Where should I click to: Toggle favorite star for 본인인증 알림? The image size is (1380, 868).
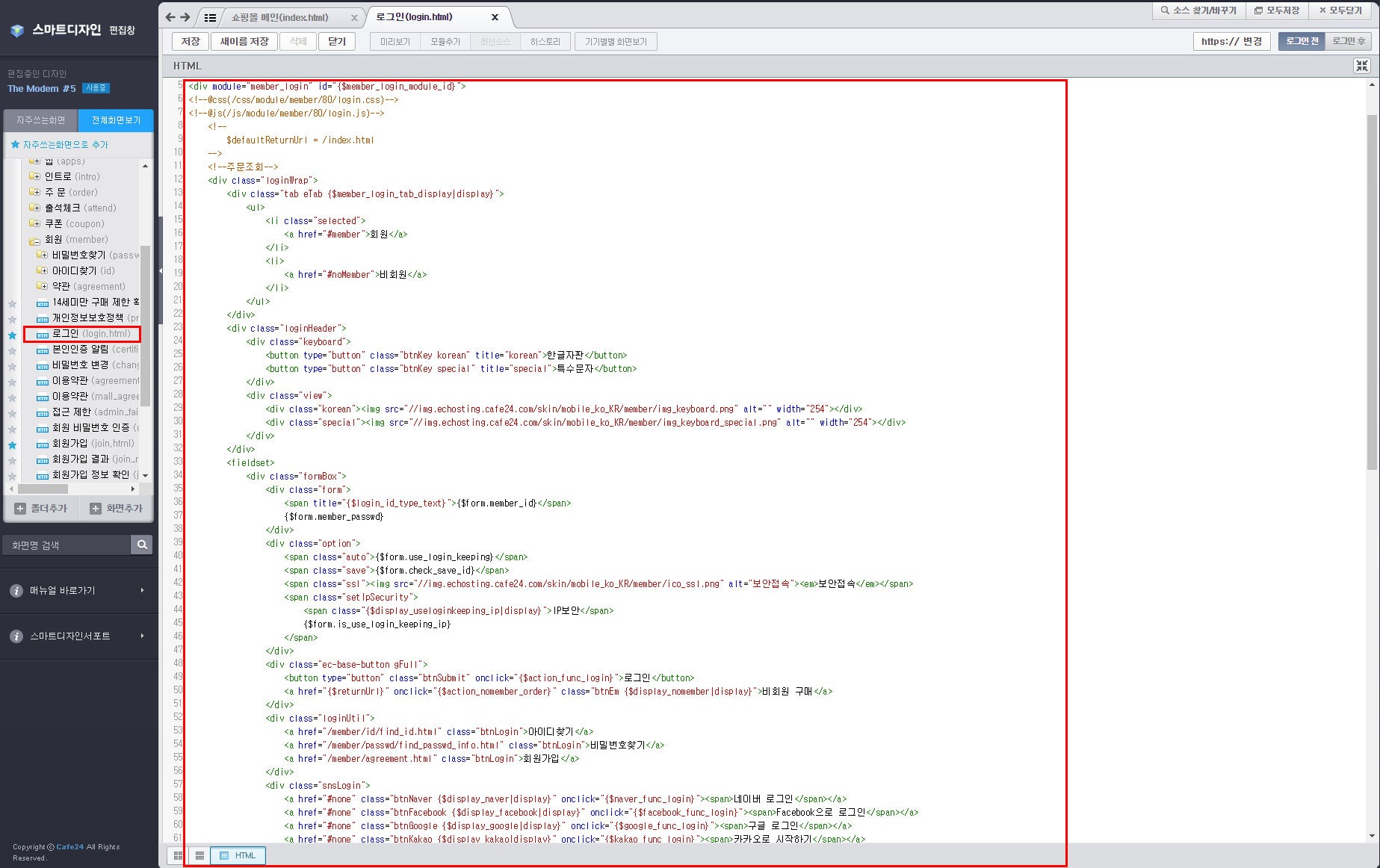click(x=13, y=350)
